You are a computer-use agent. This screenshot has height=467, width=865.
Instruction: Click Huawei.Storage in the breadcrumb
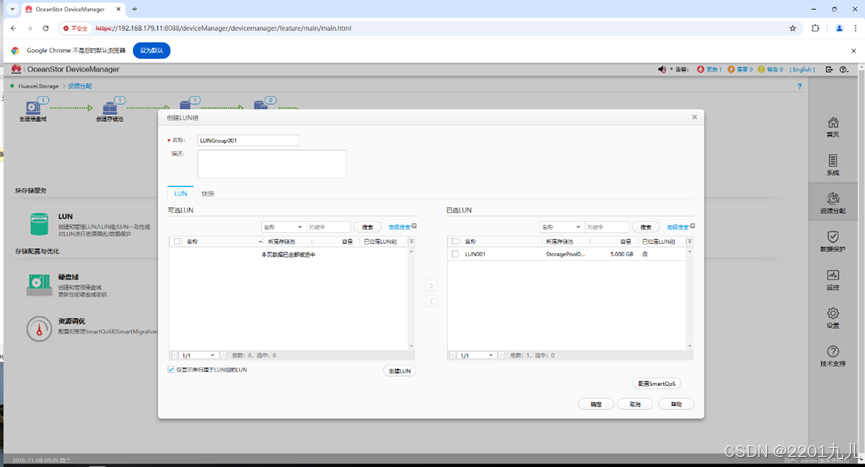[38, 87]
